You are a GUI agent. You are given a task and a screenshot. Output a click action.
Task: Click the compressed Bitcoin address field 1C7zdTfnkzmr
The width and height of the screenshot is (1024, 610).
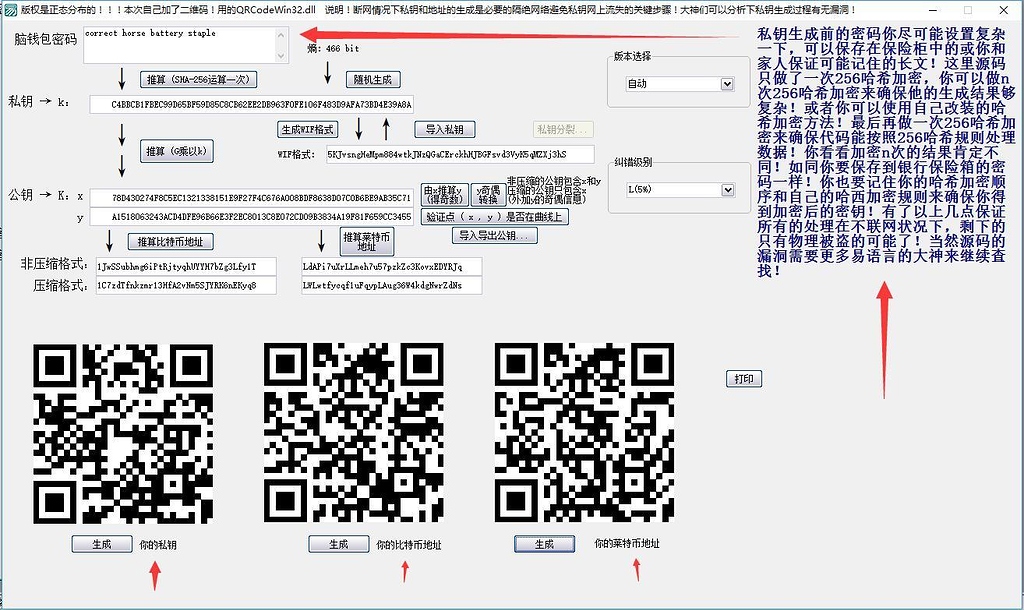pyautogui.click(x=186, y=285)
